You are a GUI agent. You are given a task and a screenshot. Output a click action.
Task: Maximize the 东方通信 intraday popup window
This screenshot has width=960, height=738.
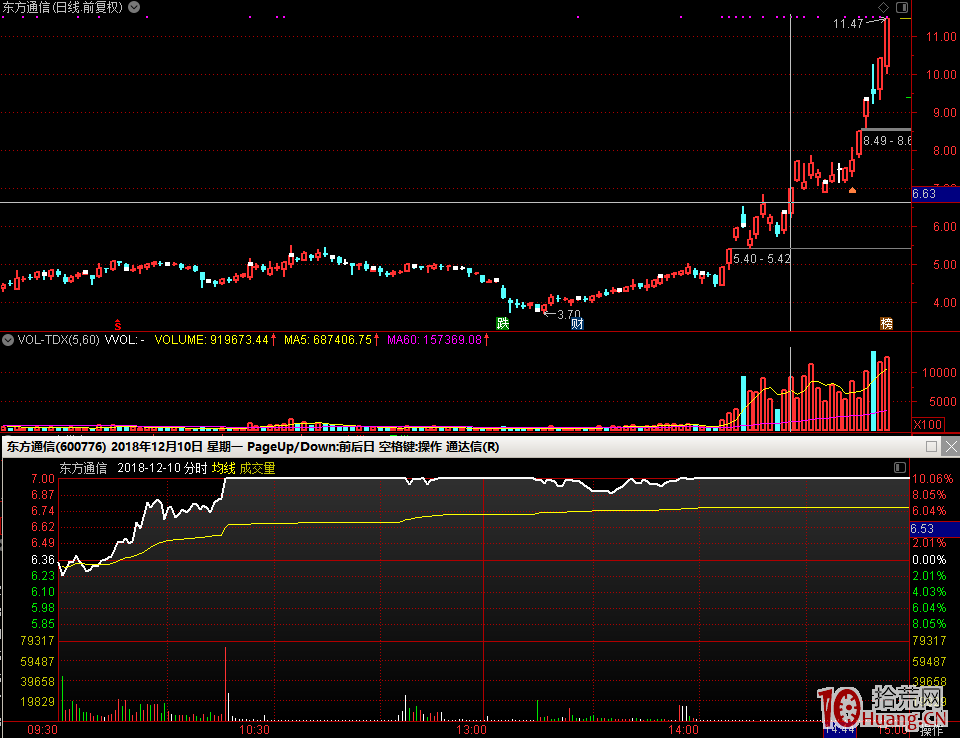pyautogui.click(x=931, y=446)
